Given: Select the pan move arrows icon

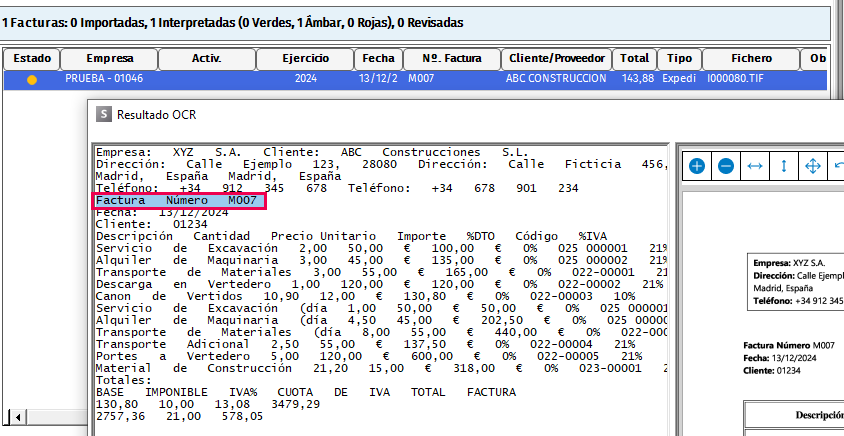Looking at the screenshot, I should 813,166.
